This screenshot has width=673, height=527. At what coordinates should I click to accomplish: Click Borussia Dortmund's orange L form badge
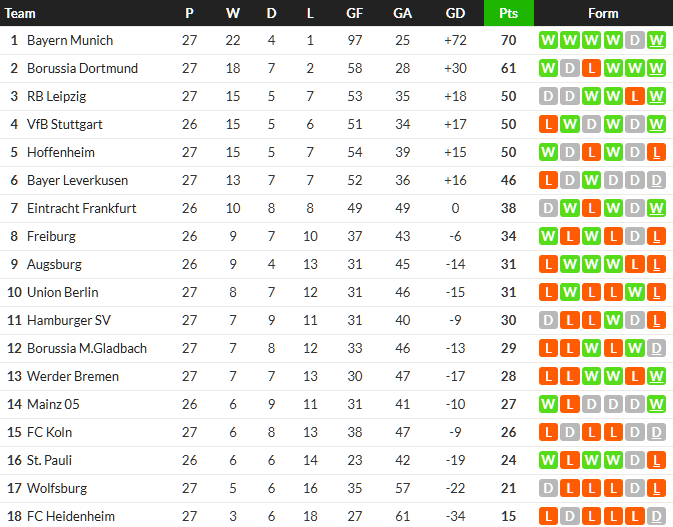click(591, 69)
